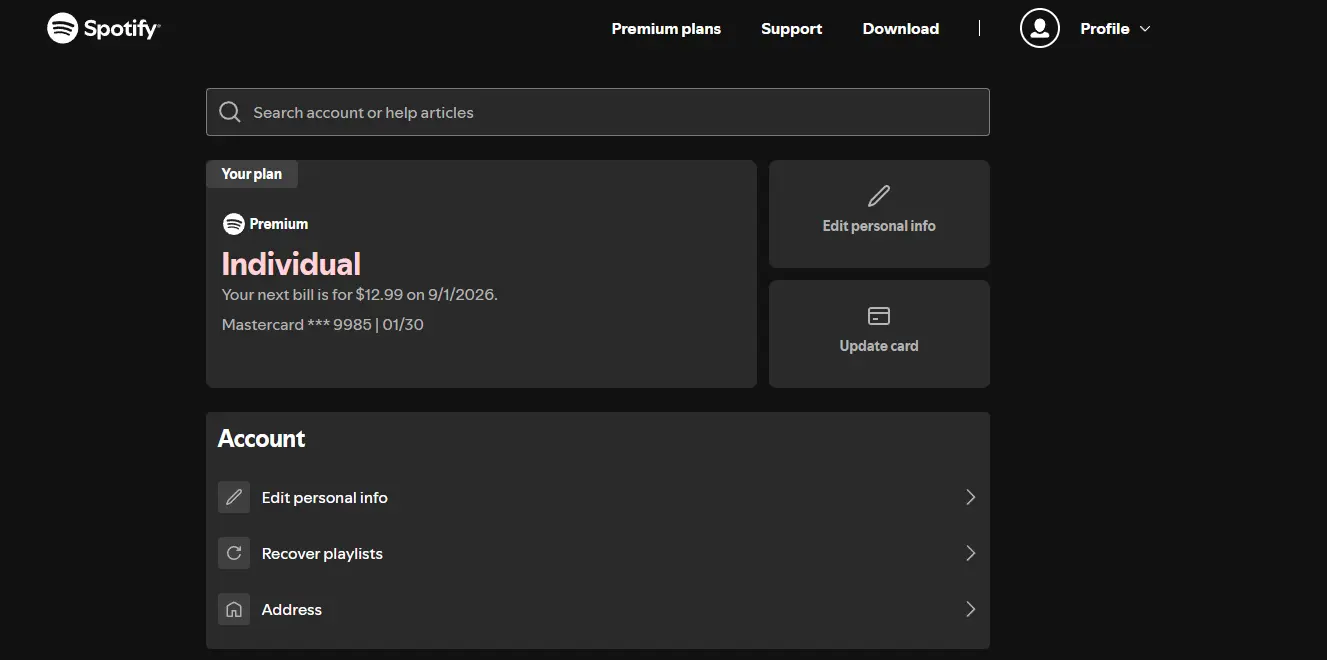Click the Update card tile label

pos(879,346)
